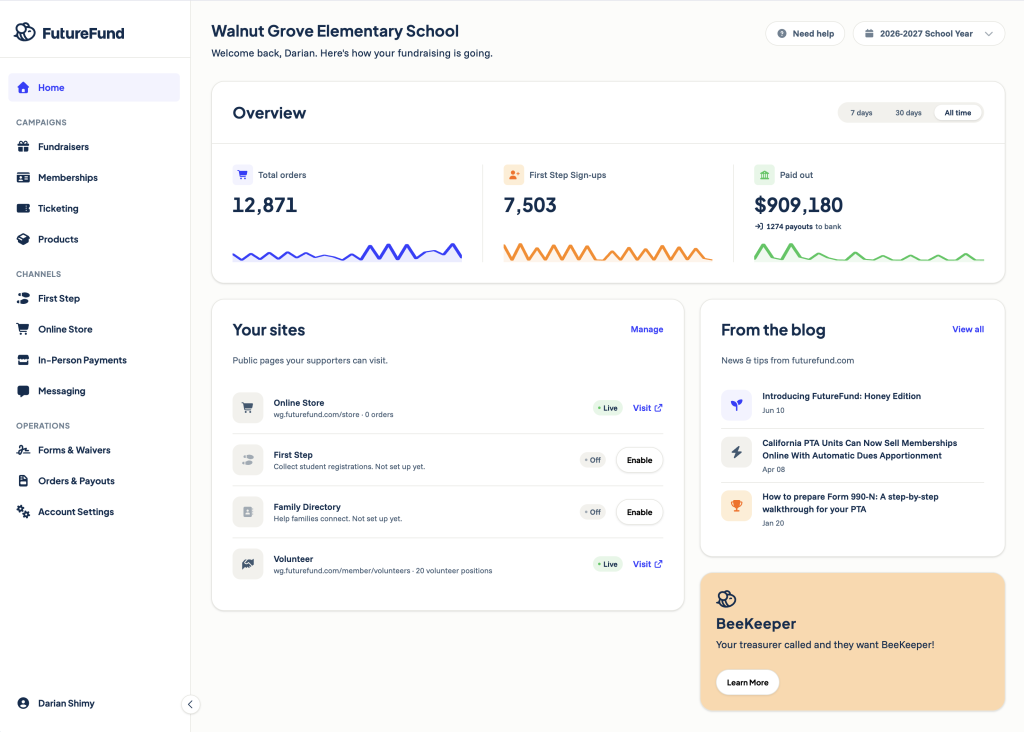
Task: Open the How to prepare Form 990-N post
Action: [x=850, y=503]
